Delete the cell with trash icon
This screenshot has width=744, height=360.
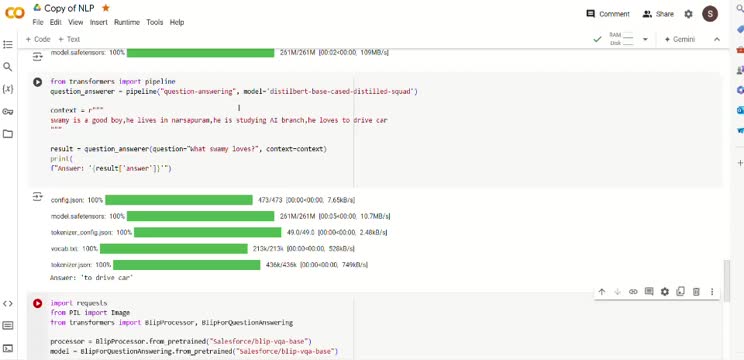coord(696,292)
